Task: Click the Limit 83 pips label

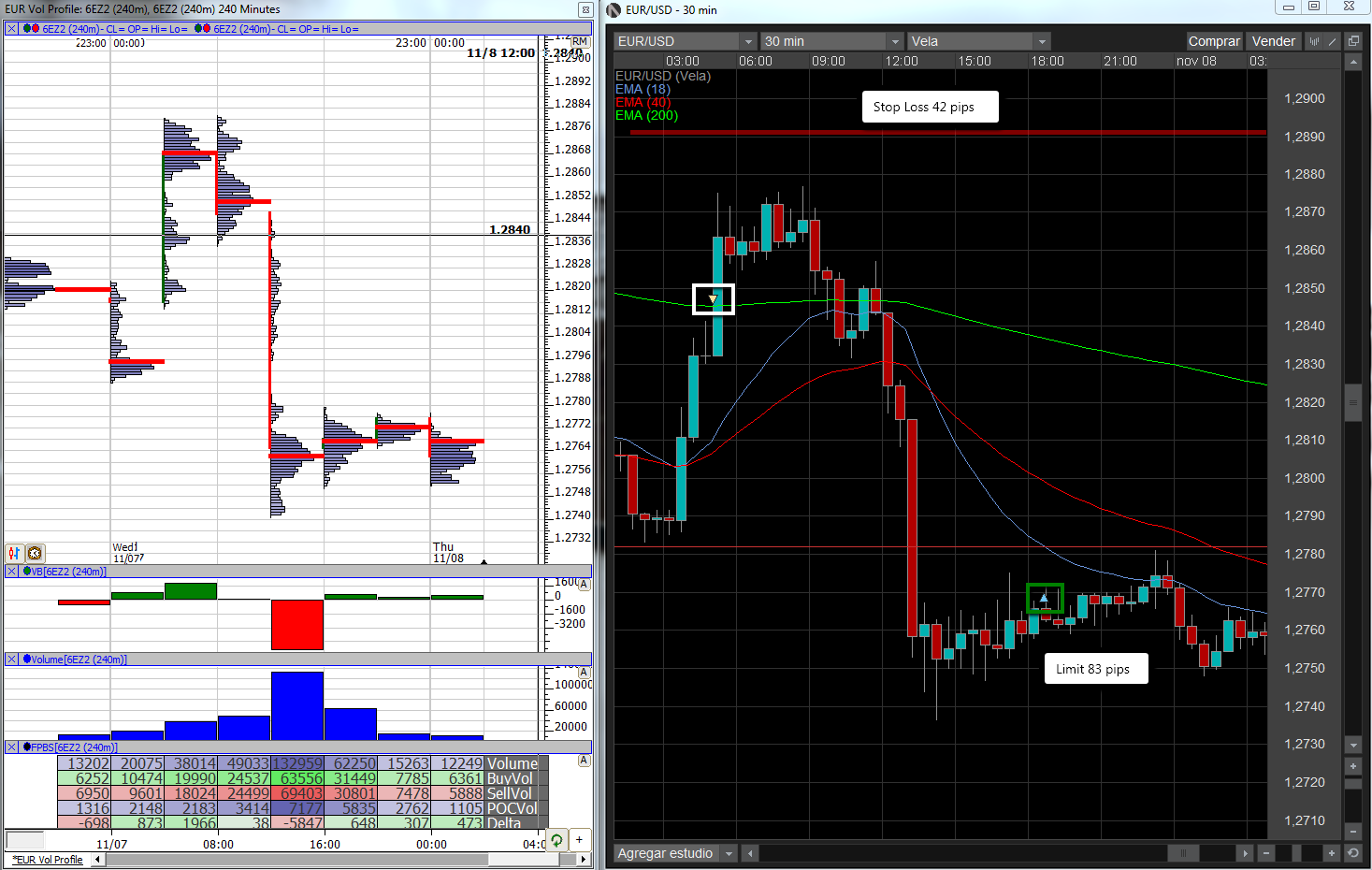Action: 1096,669
